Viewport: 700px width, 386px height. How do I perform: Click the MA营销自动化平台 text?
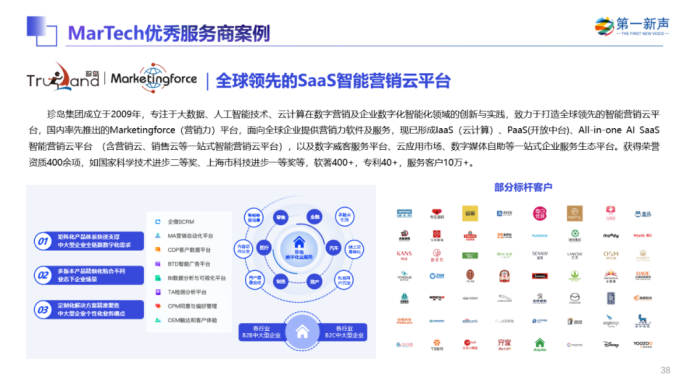pyautogui.click(x=190, y=236)
